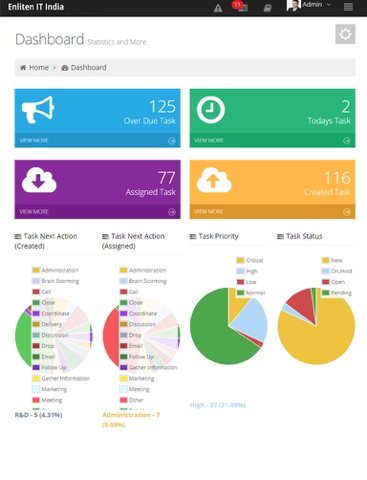This screenshot has height=480, width=367.
Task: Click the dashboard gauge icon in breadcrumb
Action: point(65,68)
